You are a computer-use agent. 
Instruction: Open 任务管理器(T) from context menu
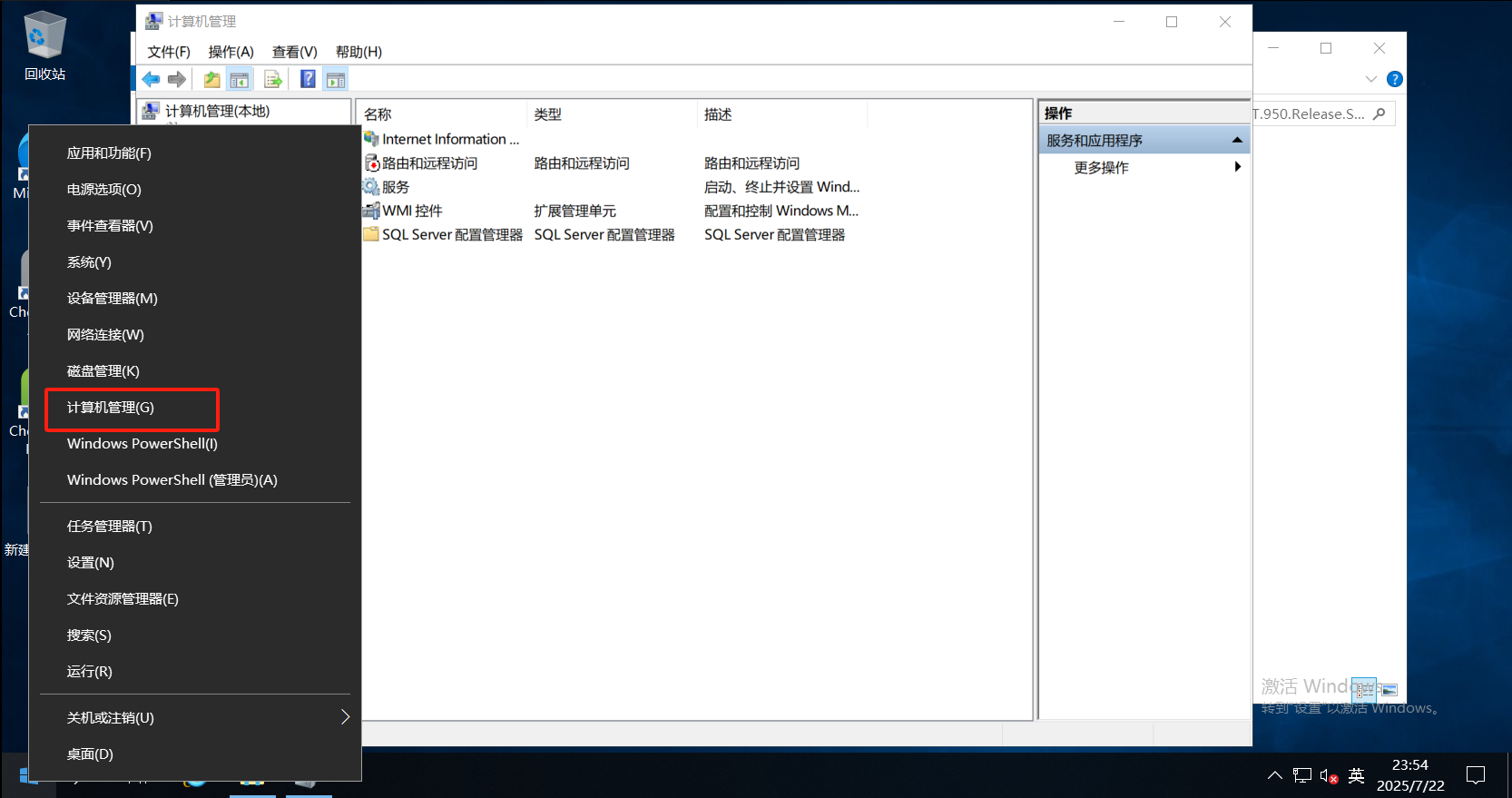point(195,526)
